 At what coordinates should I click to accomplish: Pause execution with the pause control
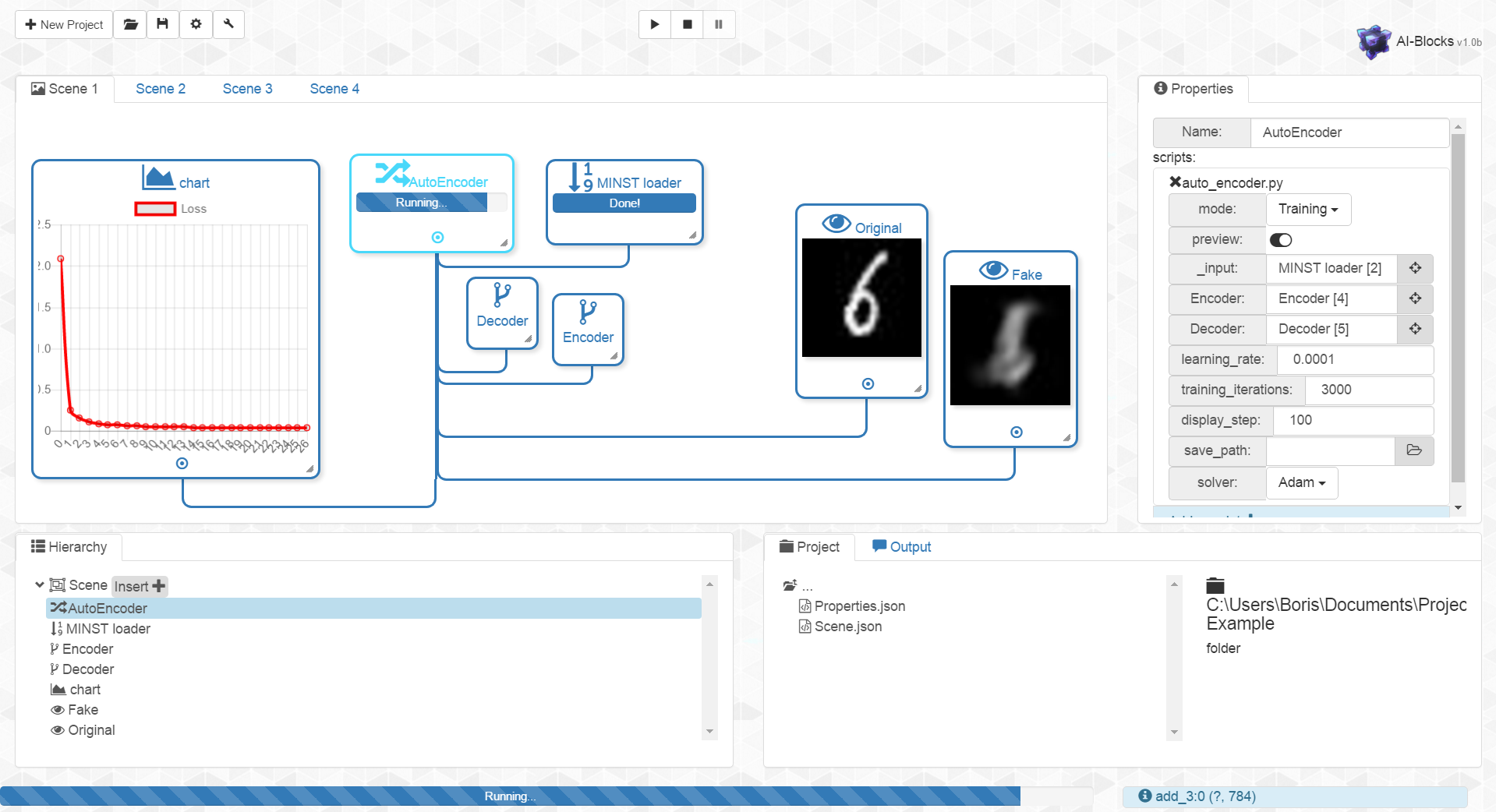(x=718, y=24)
